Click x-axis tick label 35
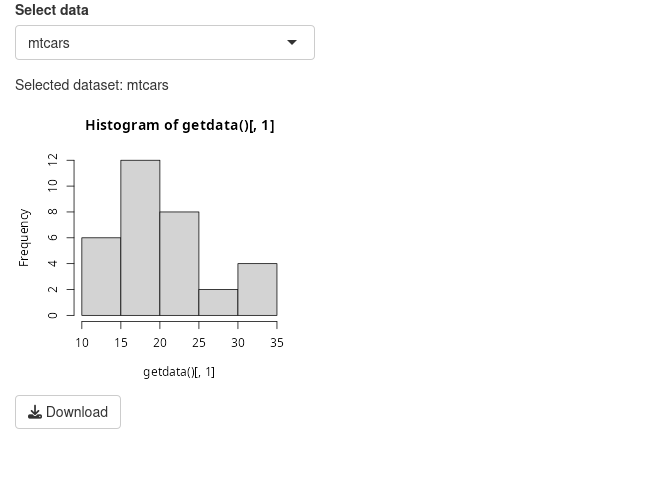This screenshot has height=480, width=672. (x=277, y=342)
